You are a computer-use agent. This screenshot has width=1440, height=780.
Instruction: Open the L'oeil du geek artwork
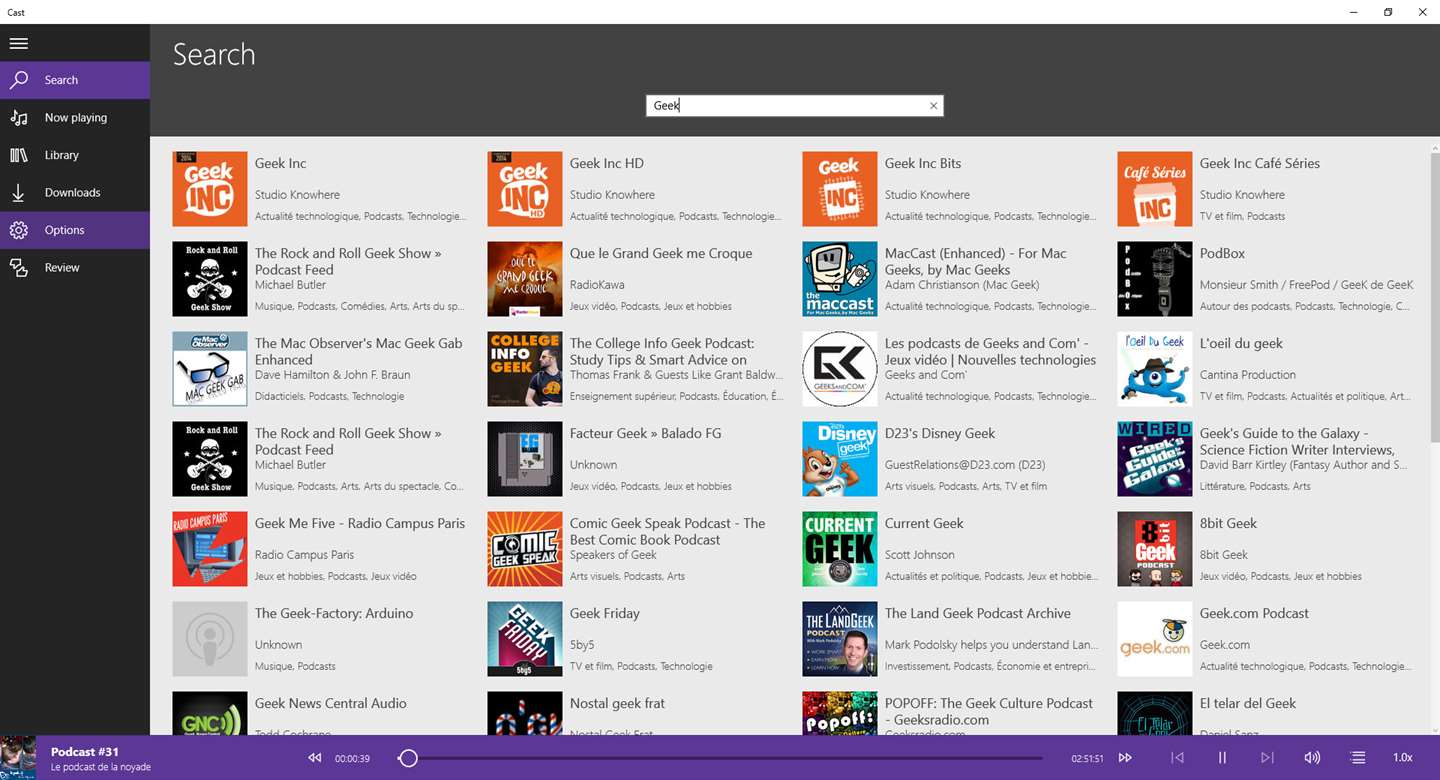[x=1155, y=369]
